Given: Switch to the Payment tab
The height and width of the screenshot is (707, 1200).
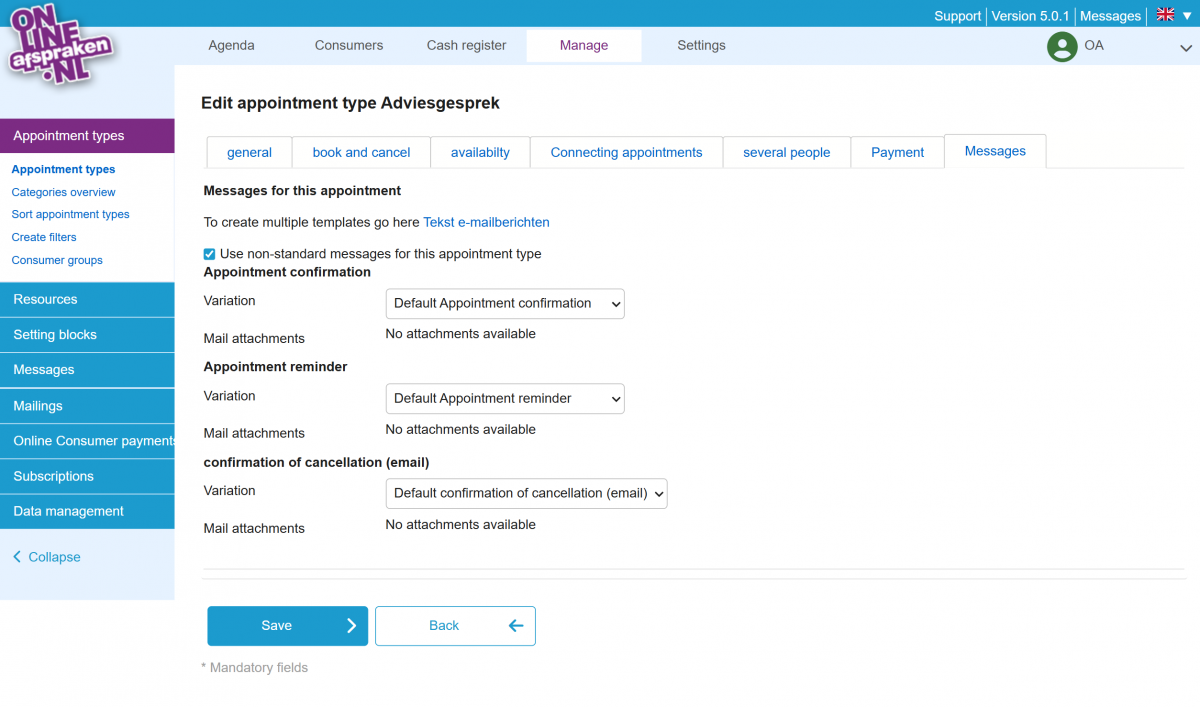Looking at the screenshot, I should click(x=897, y=152).
